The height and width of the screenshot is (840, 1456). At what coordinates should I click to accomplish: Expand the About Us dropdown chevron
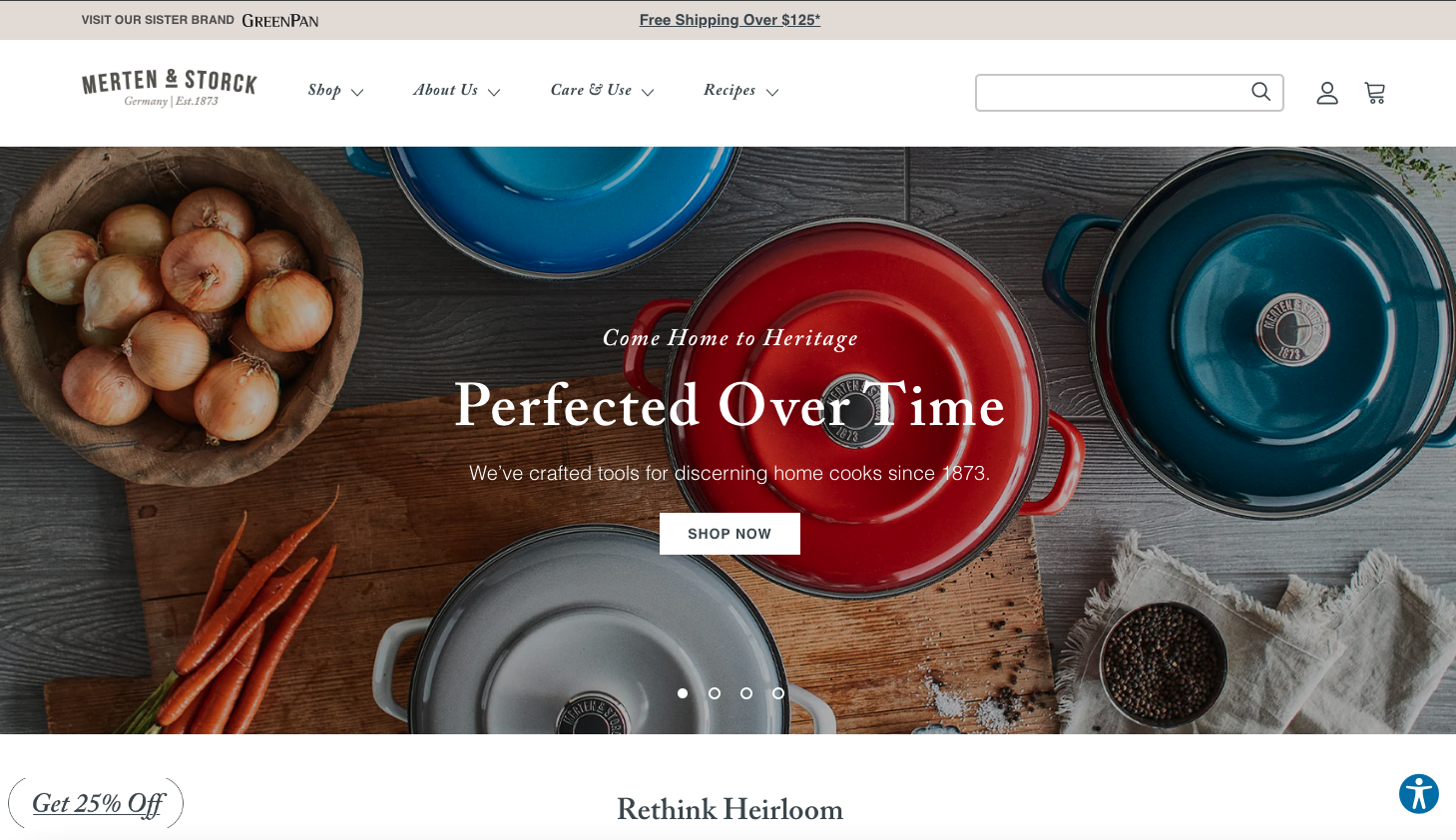494,92
